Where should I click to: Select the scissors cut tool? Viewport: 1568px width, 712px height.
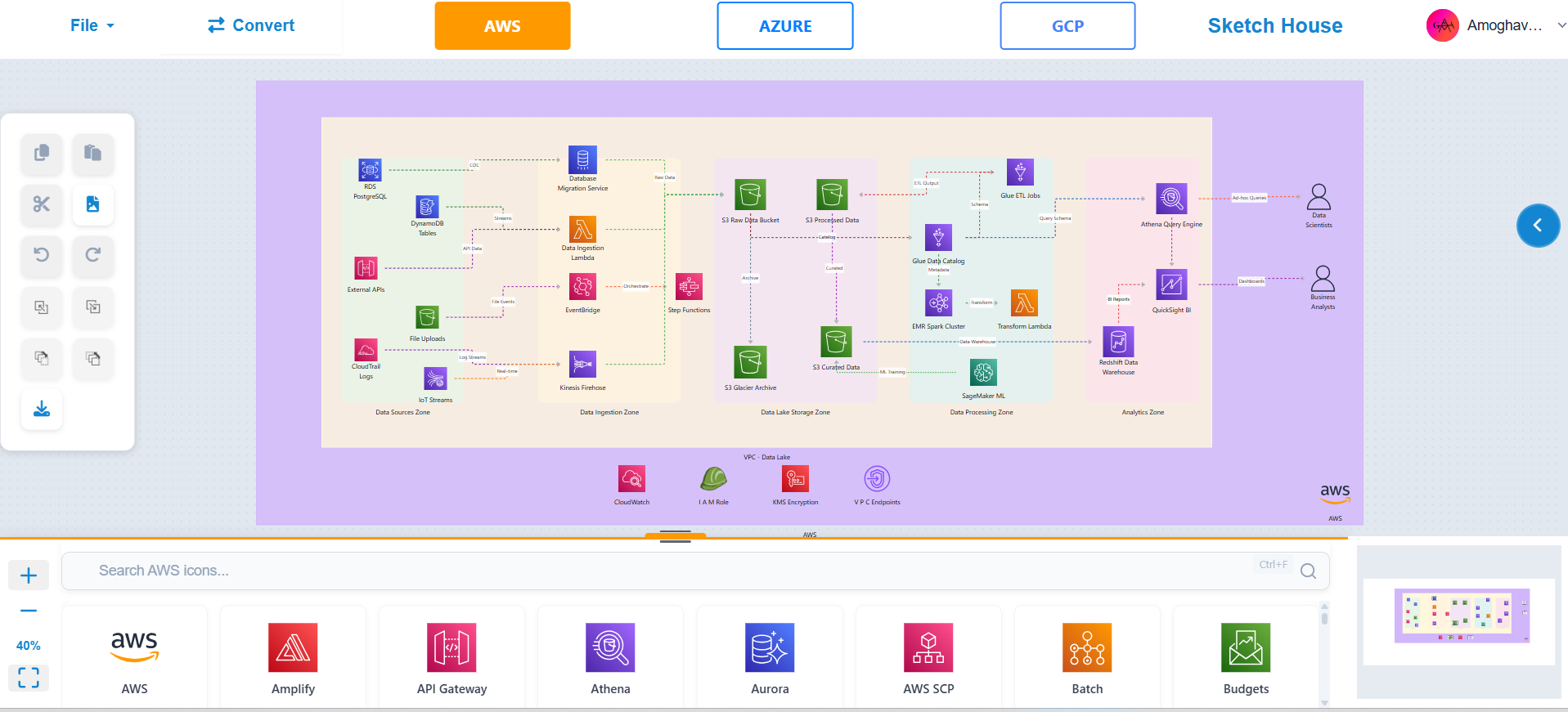pos(42,204)
